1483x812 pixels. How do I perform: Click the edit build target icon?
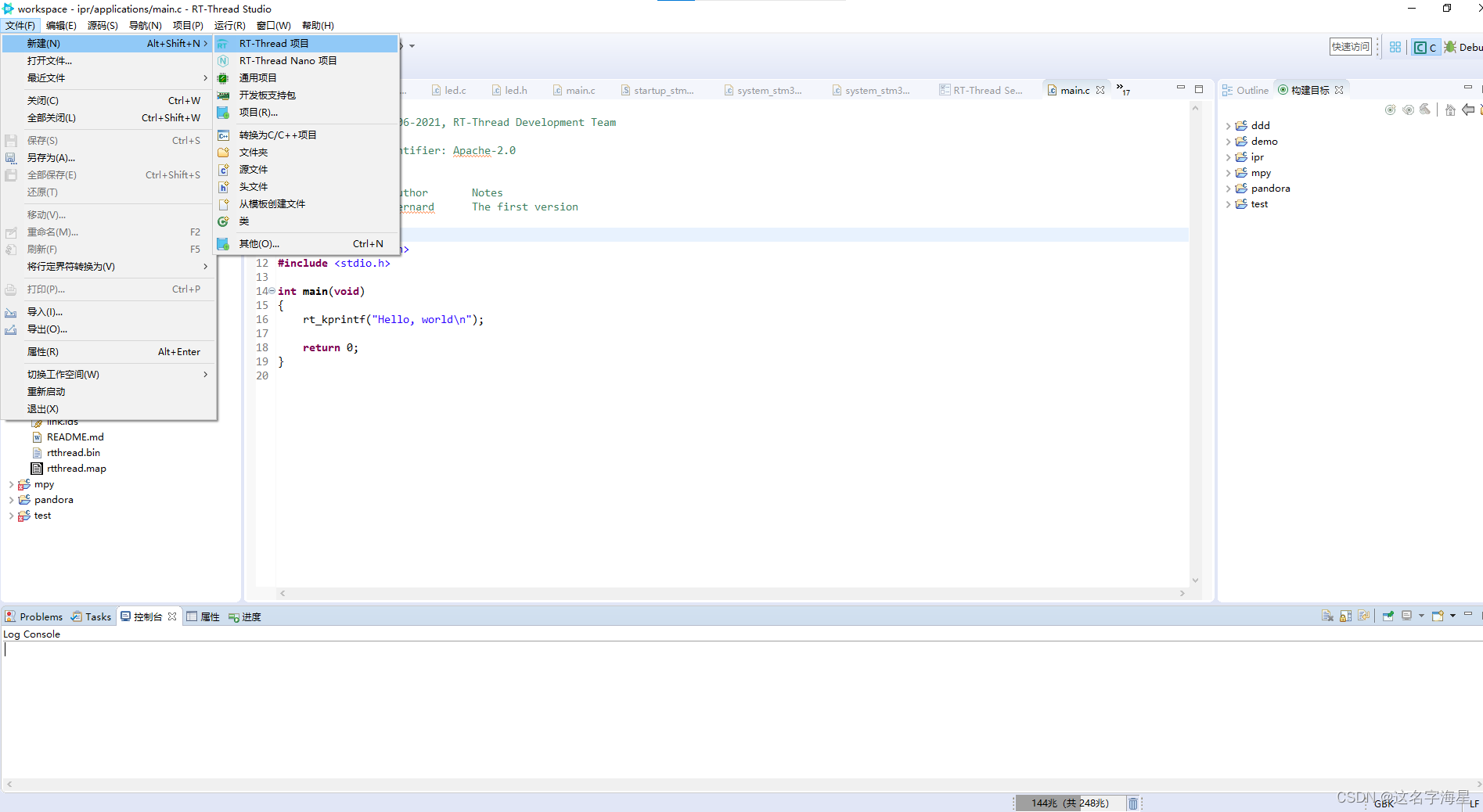1409,110
